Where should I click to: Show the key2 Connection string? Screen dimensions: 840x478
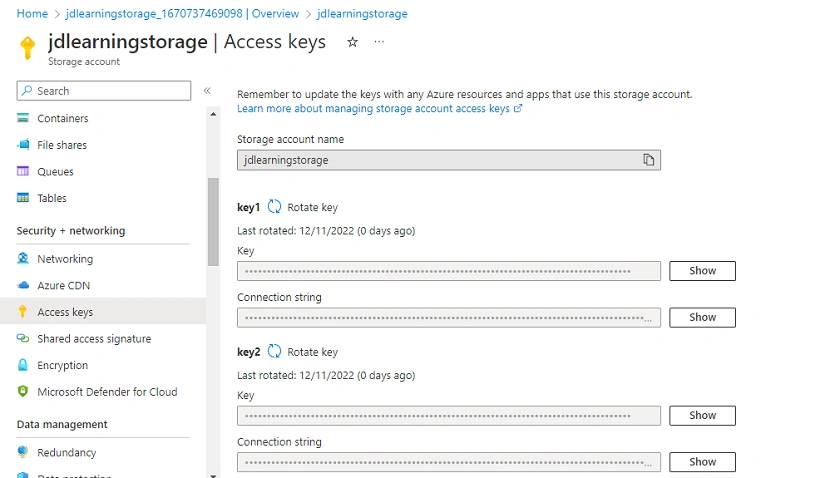tap(702, 462)
